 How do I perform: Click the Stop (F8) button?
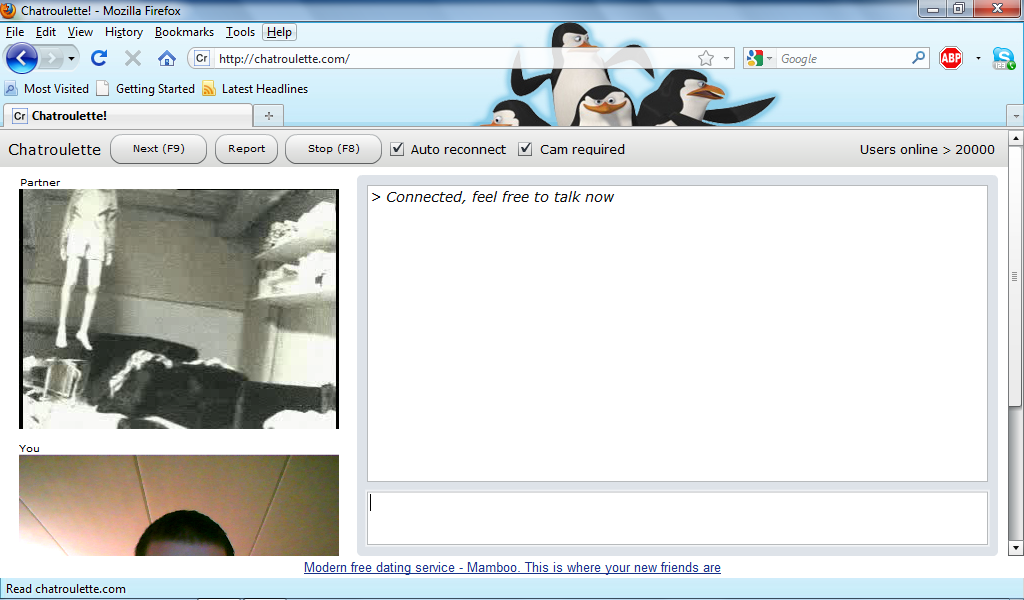[334, 149]
